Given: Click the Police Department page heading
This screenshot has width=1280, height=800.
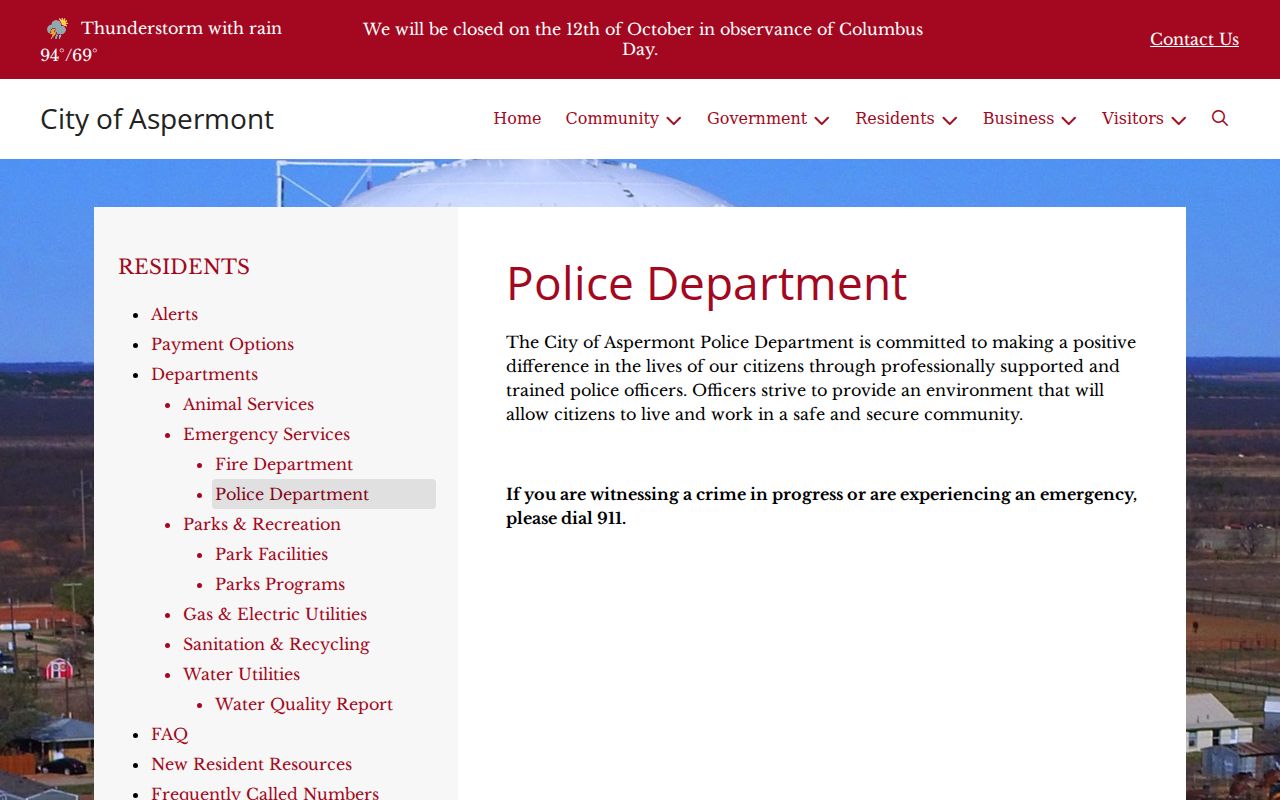Looking at the screenshot, I should (706, 283).
